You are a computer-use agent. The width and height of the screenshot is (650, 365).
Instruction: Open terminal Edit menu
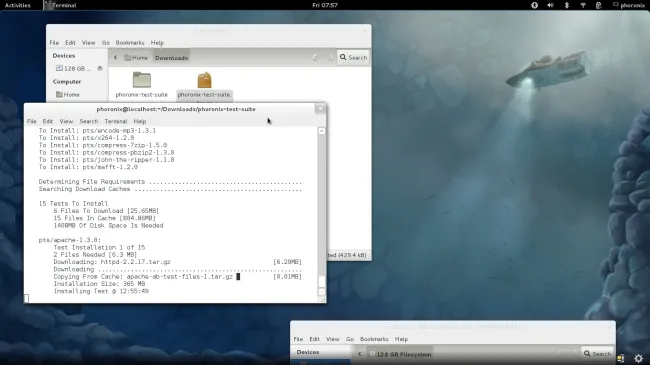[48, 122]
